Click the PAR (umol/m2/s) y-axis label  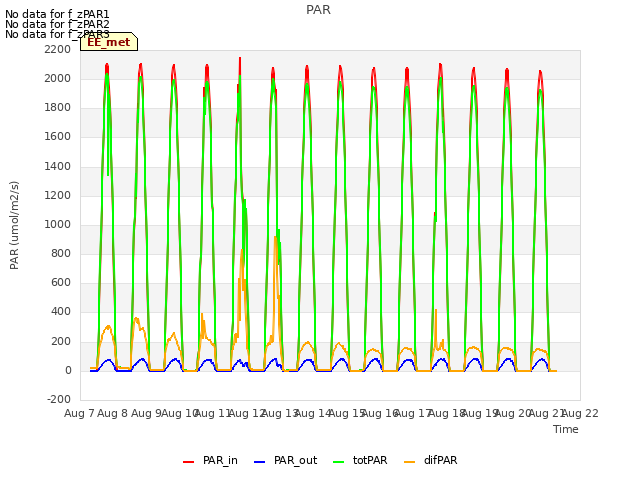point(14,225)
